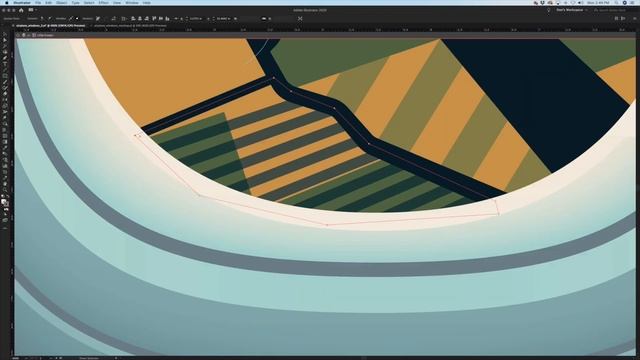The width and height of the screenshot is (640, 360).
Task: Open the File menu
Action: pos(38,2)
